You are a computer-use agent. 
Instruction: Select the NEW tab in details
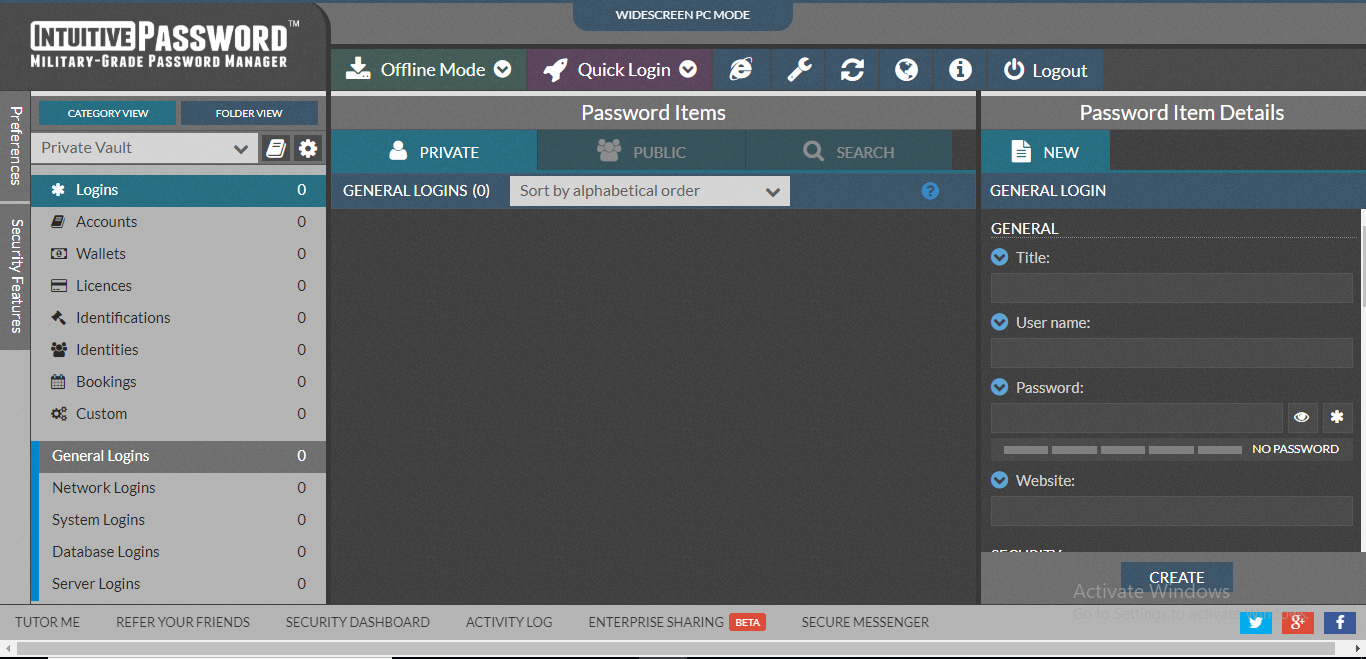pyautogui.click(x=1045, y=152)
